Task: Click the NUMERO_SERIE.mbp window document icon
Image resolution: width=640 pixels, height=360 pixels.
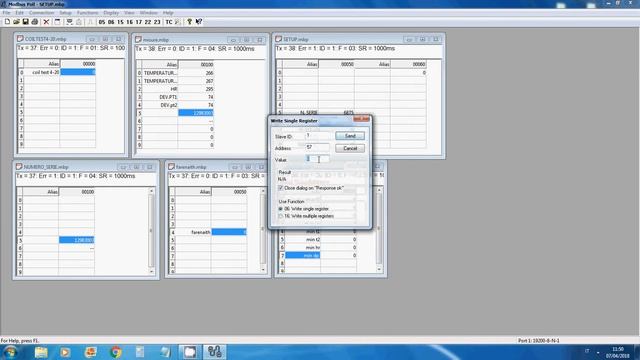Action: coord(19,167)
